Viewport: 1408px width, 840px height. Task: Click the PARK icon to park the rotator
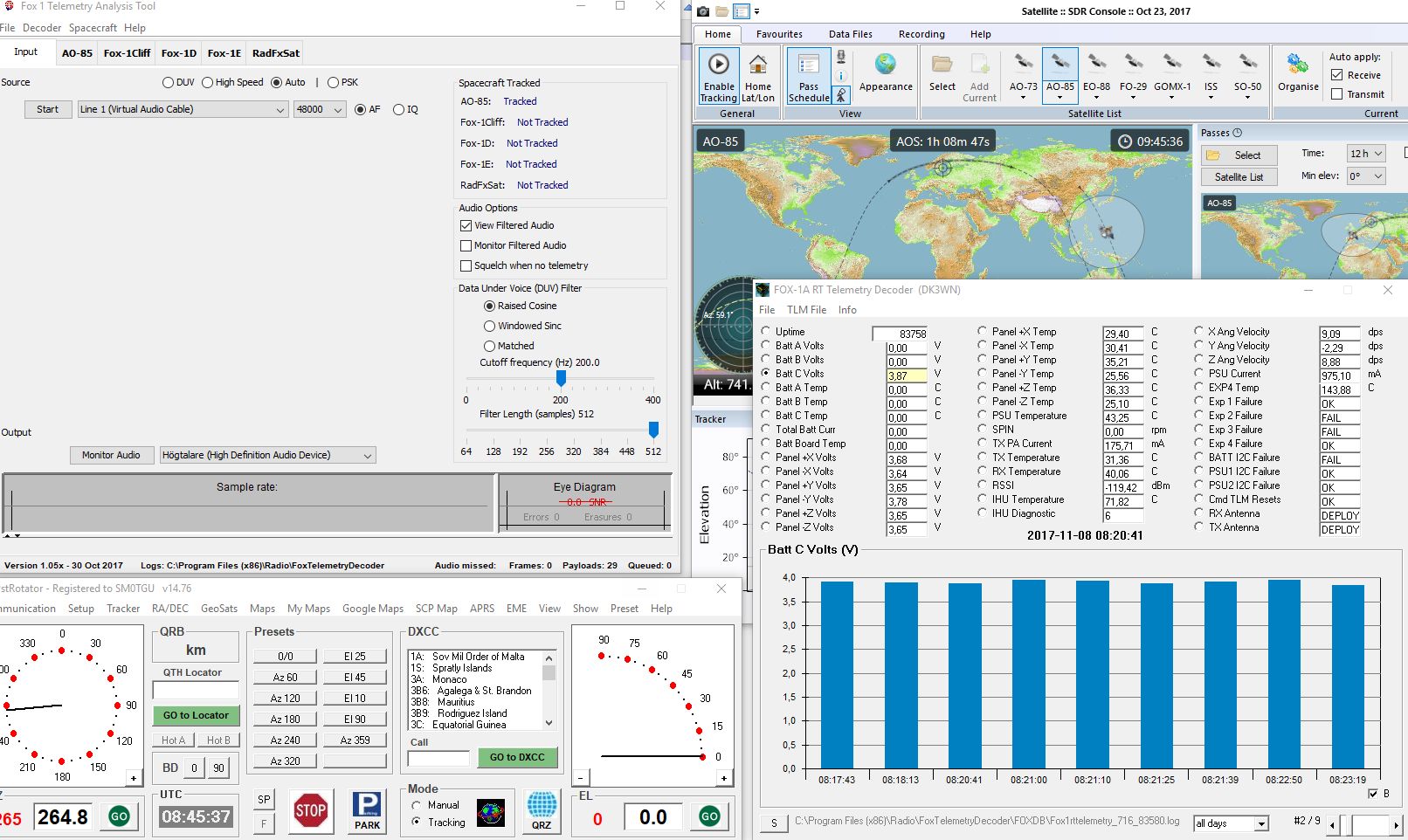367,810
